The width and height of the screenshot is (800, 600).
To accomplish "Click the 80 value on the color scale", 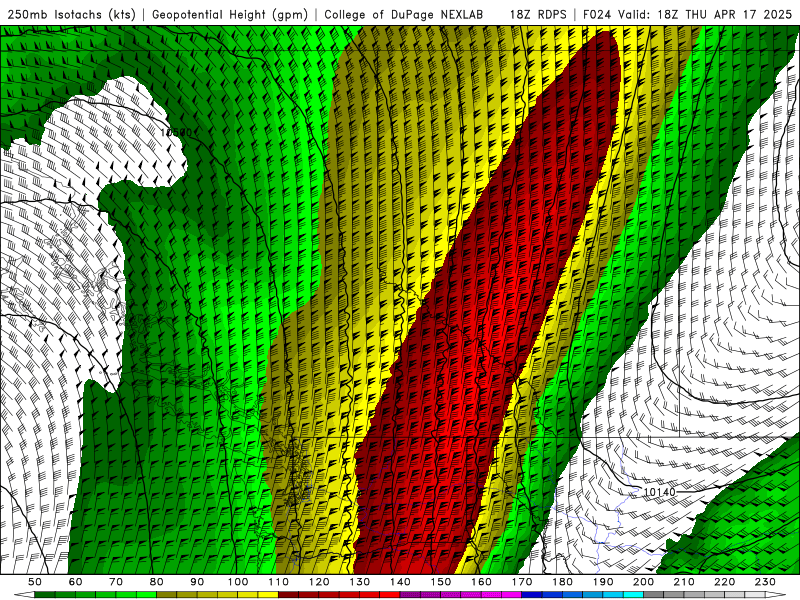I will [x=156, y=582].
